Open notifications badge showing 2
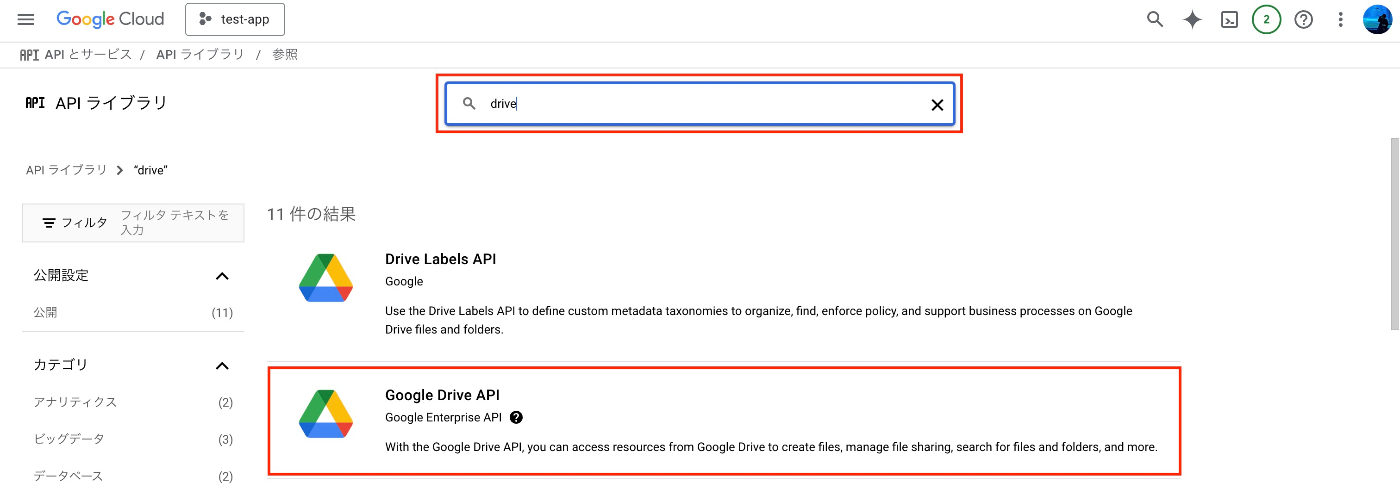 [x=1266, y=19]
